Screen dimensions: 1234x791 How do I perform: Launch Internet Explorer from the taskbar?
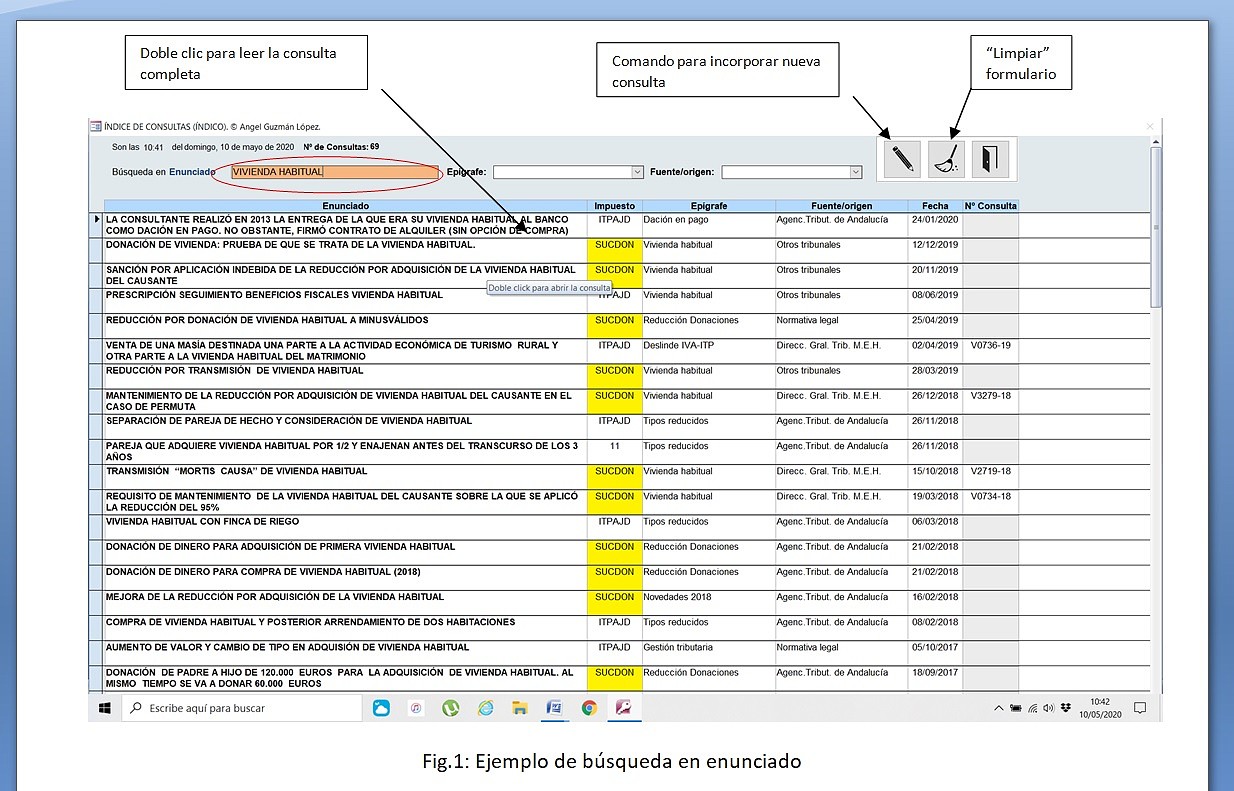coord(486,708)
